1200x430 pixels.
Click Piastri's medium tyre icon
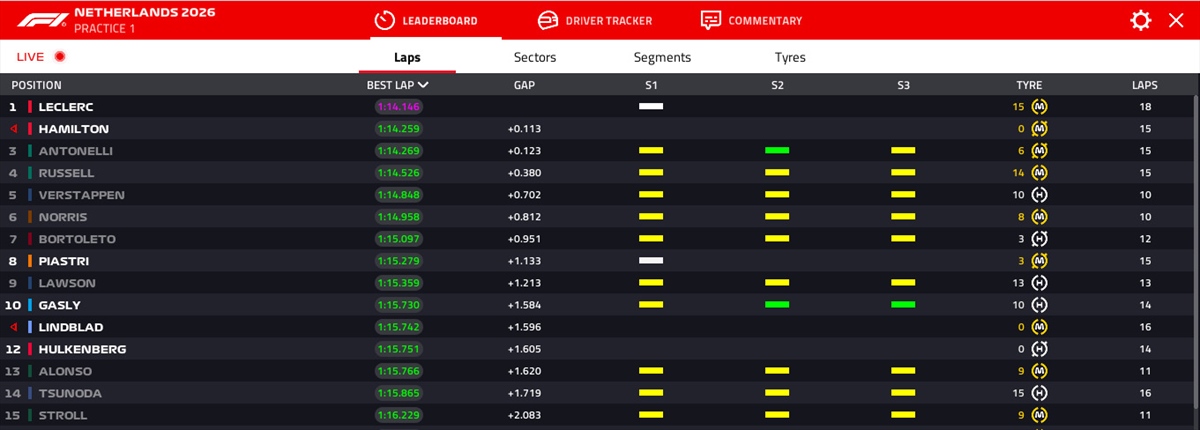[1039, 260]
